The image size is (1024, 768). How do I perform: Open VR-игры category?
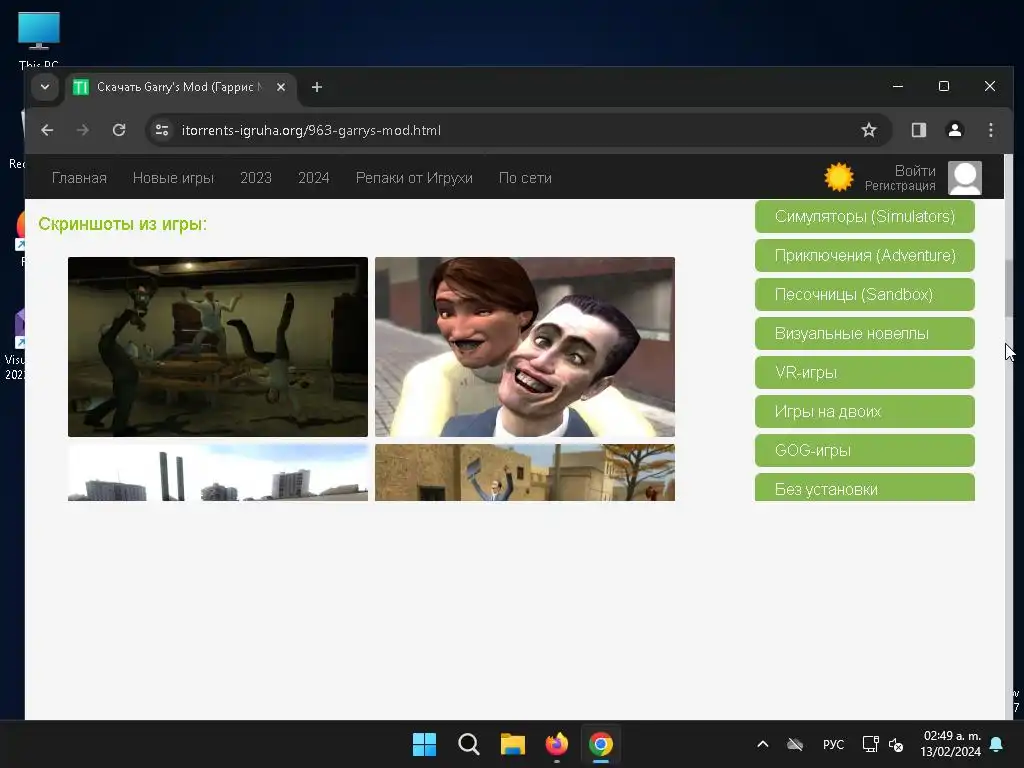coord(865,372)
